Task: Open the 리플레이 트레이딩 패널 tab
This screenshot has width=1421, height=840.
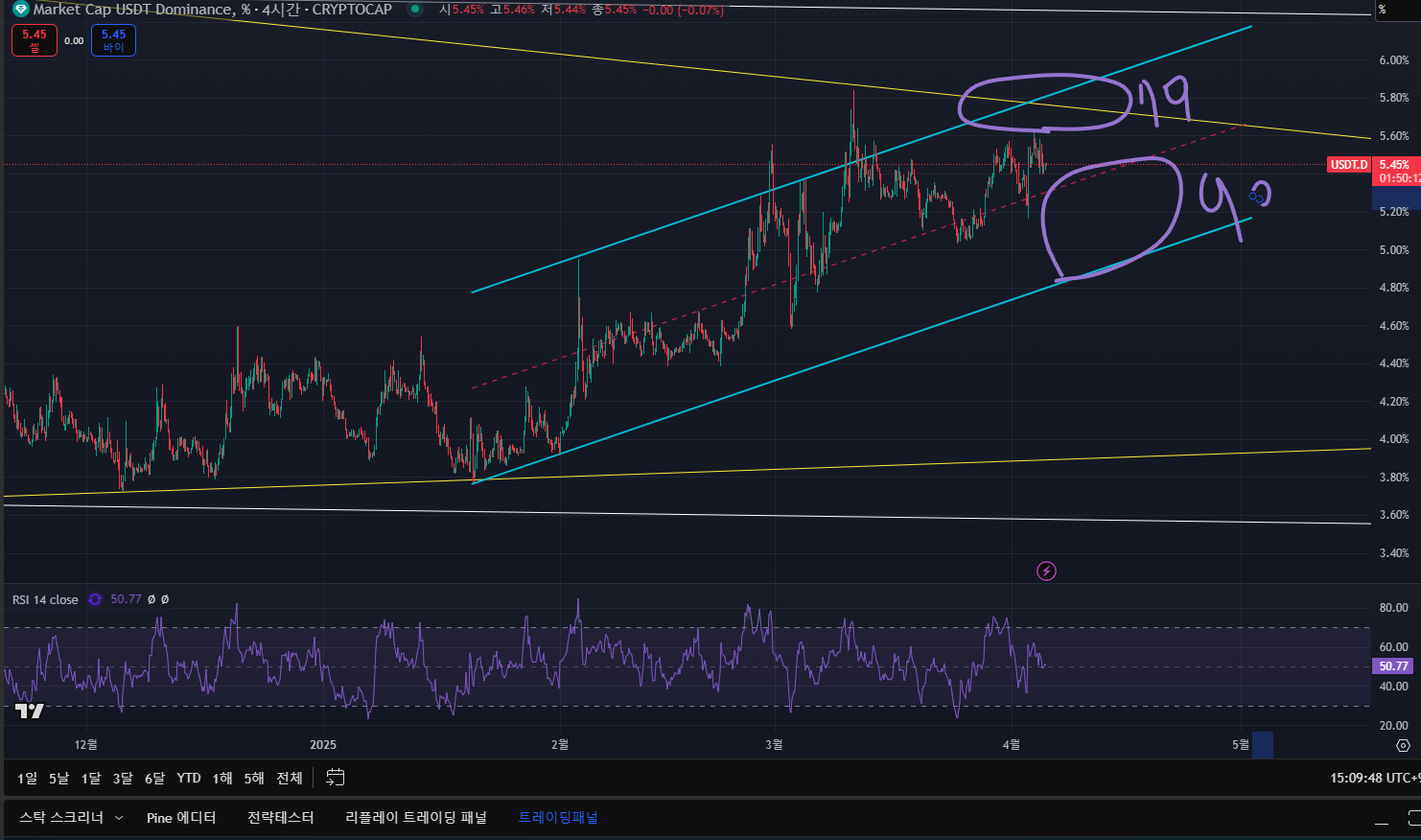Action: point(416,818)
